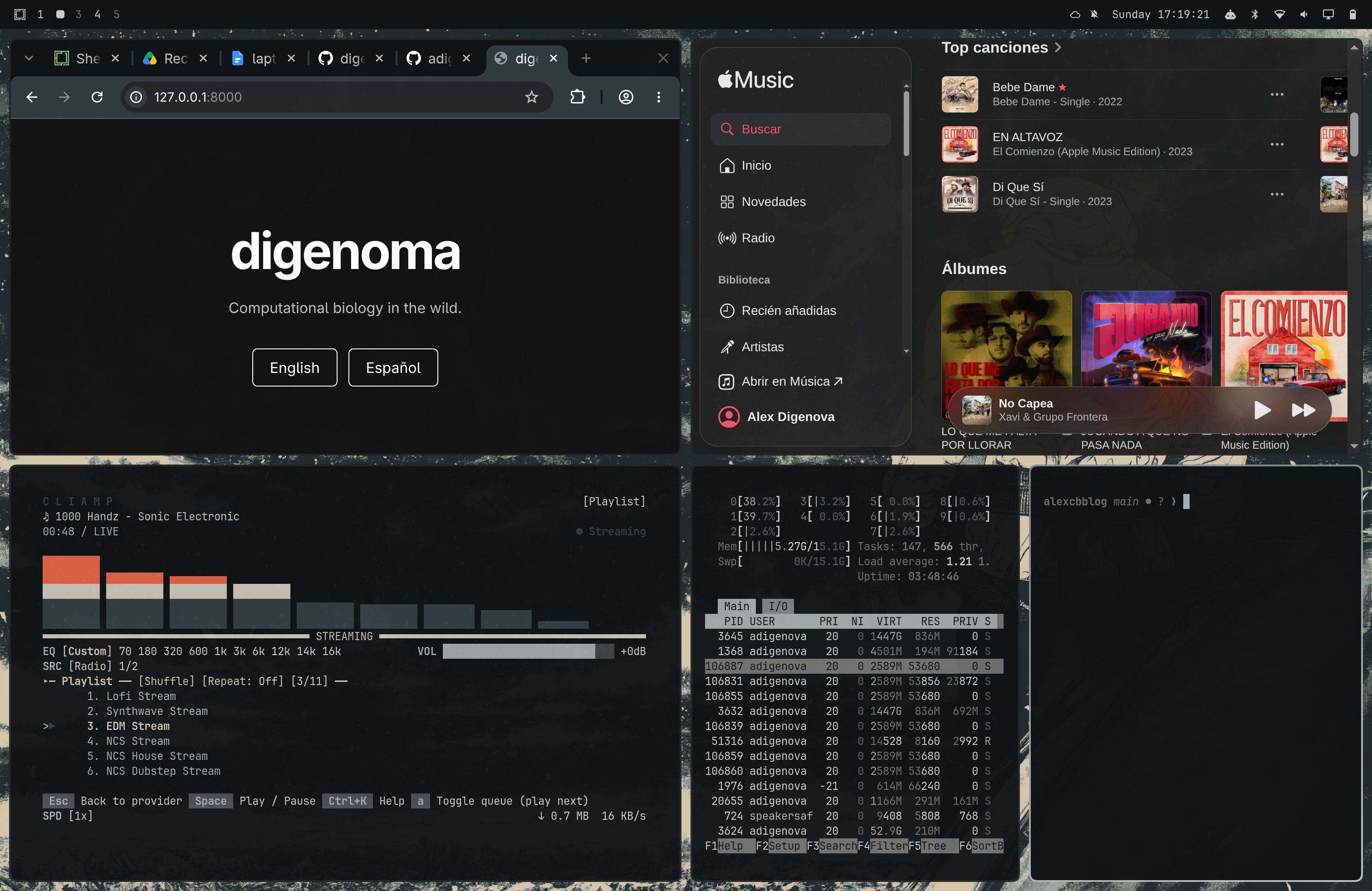1372x891 pixels.
Task: Click F4 Filter in htop
Action: pyautogui.click(x=882, y=846)
